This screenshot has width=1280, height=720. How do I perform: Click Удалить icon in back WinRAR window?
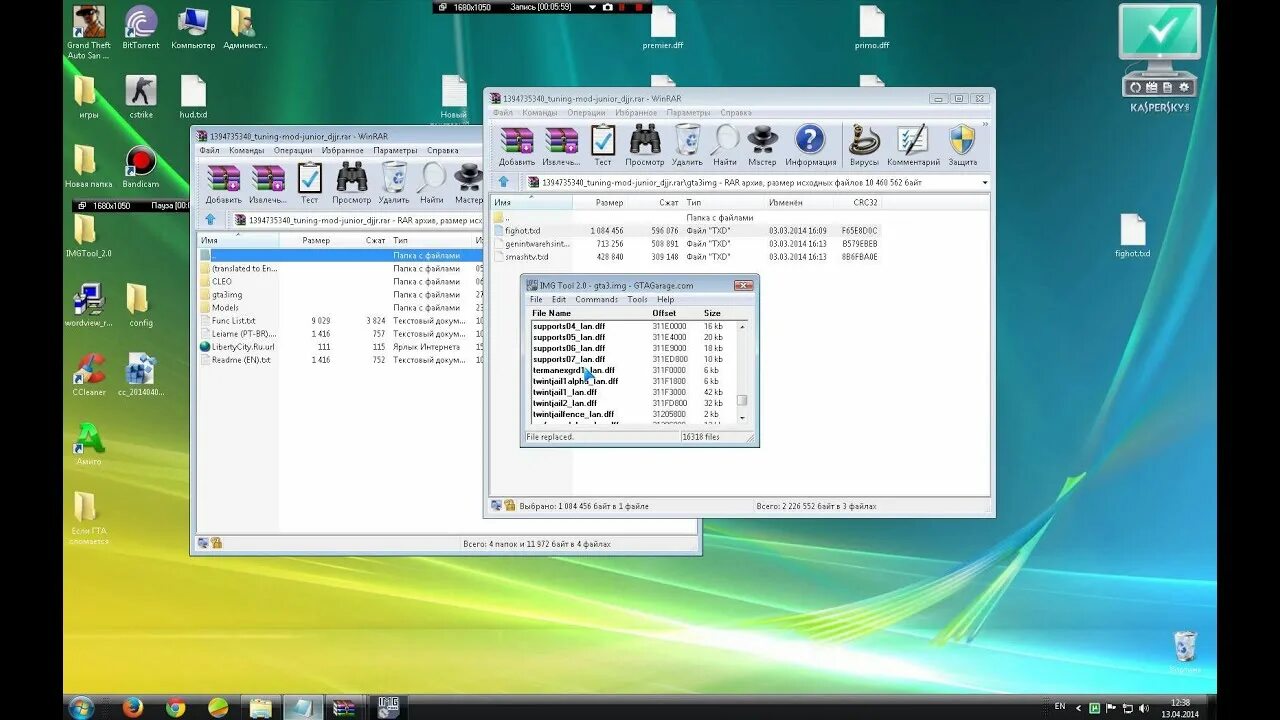[x=394, y=184]
